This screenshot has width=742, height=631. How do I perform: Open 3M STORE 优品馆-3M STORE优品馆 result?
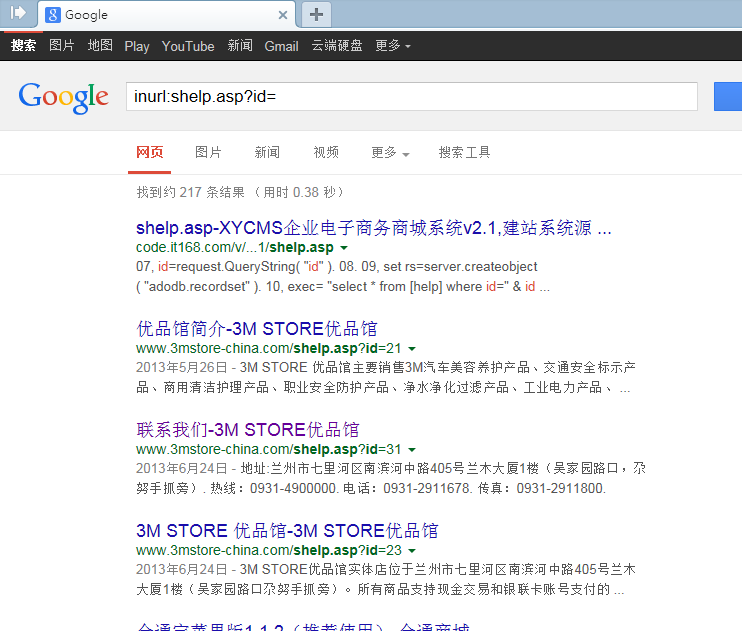[287, 531]
